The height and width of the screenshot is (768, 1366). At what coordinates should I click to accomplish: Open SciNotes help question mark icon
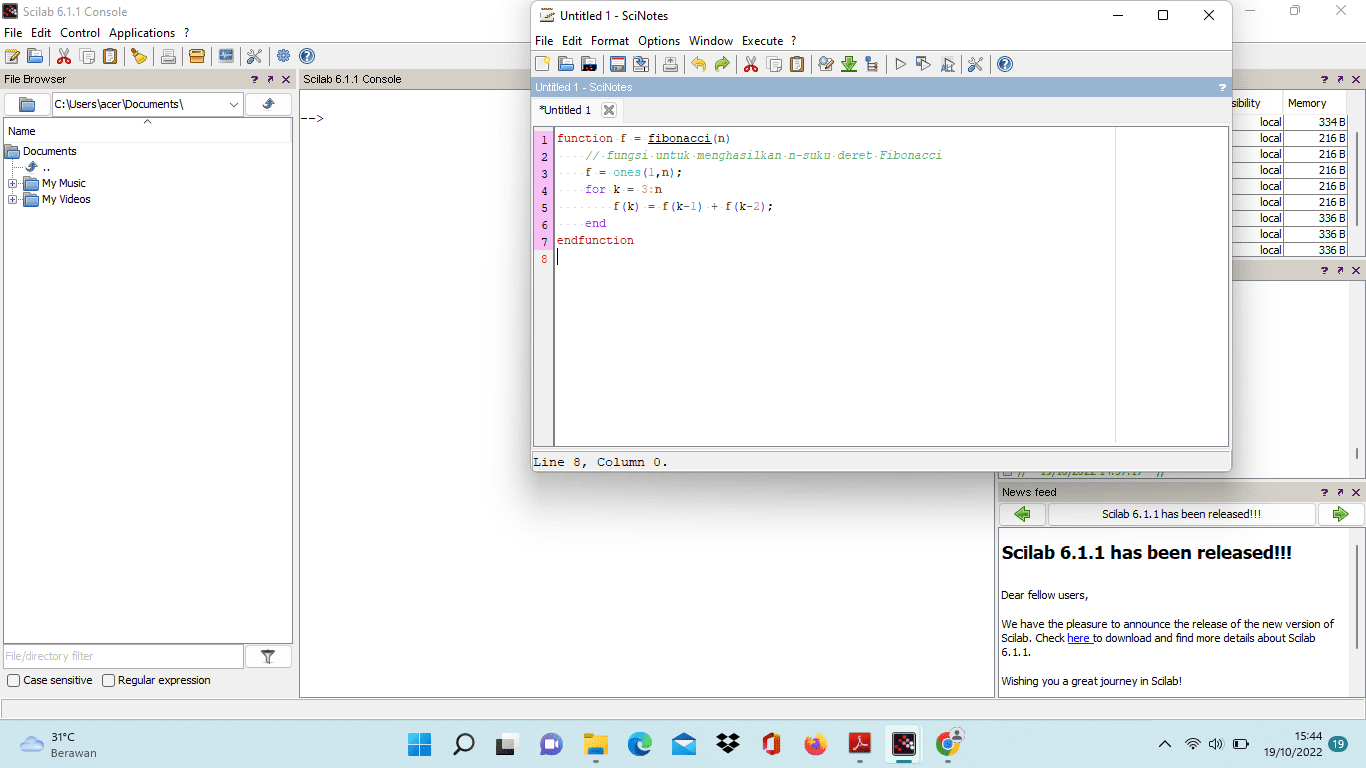[x=1005, y=64]
